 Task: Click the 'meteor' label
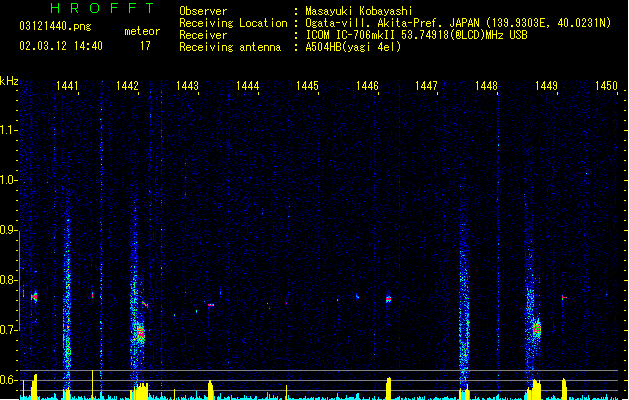coord(142,31)
